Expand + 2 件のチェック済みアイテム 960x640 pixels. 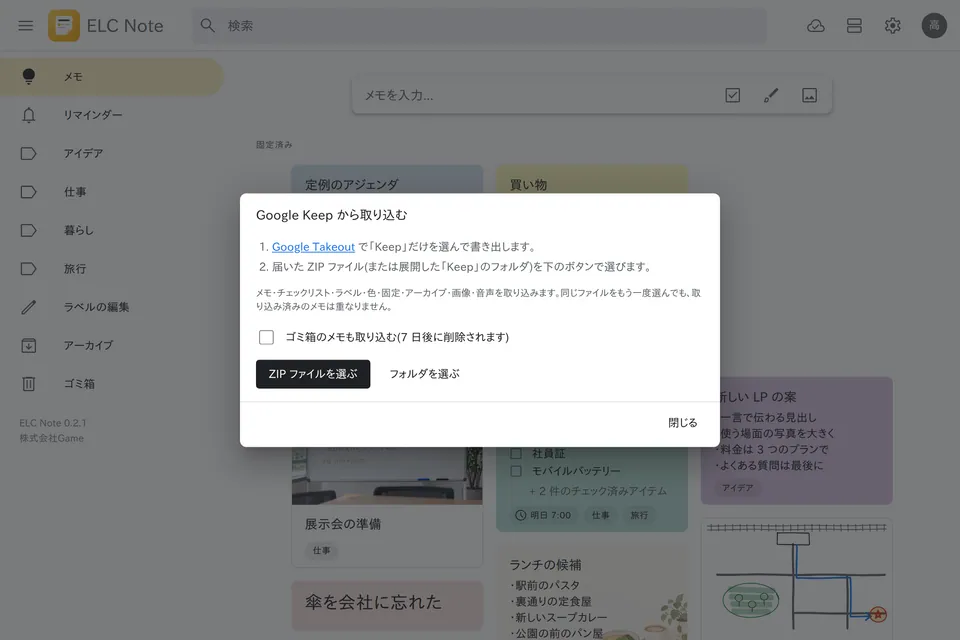[x=598, y=491]
